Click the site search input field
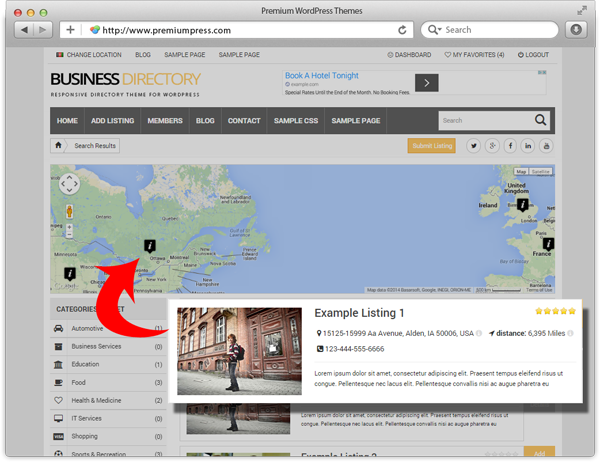The height and width of the screenshot is (462, 600). coord(484,121)
